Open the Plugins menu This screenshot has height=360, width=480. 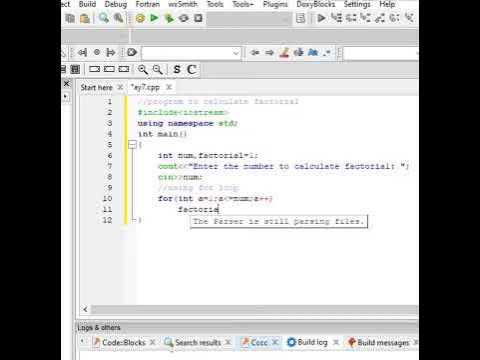275,4
